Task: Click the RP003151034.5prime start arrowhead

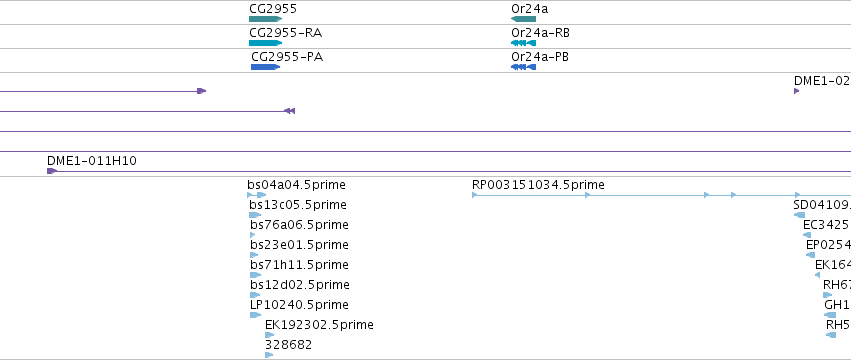Action: click(x=474, y=195)
